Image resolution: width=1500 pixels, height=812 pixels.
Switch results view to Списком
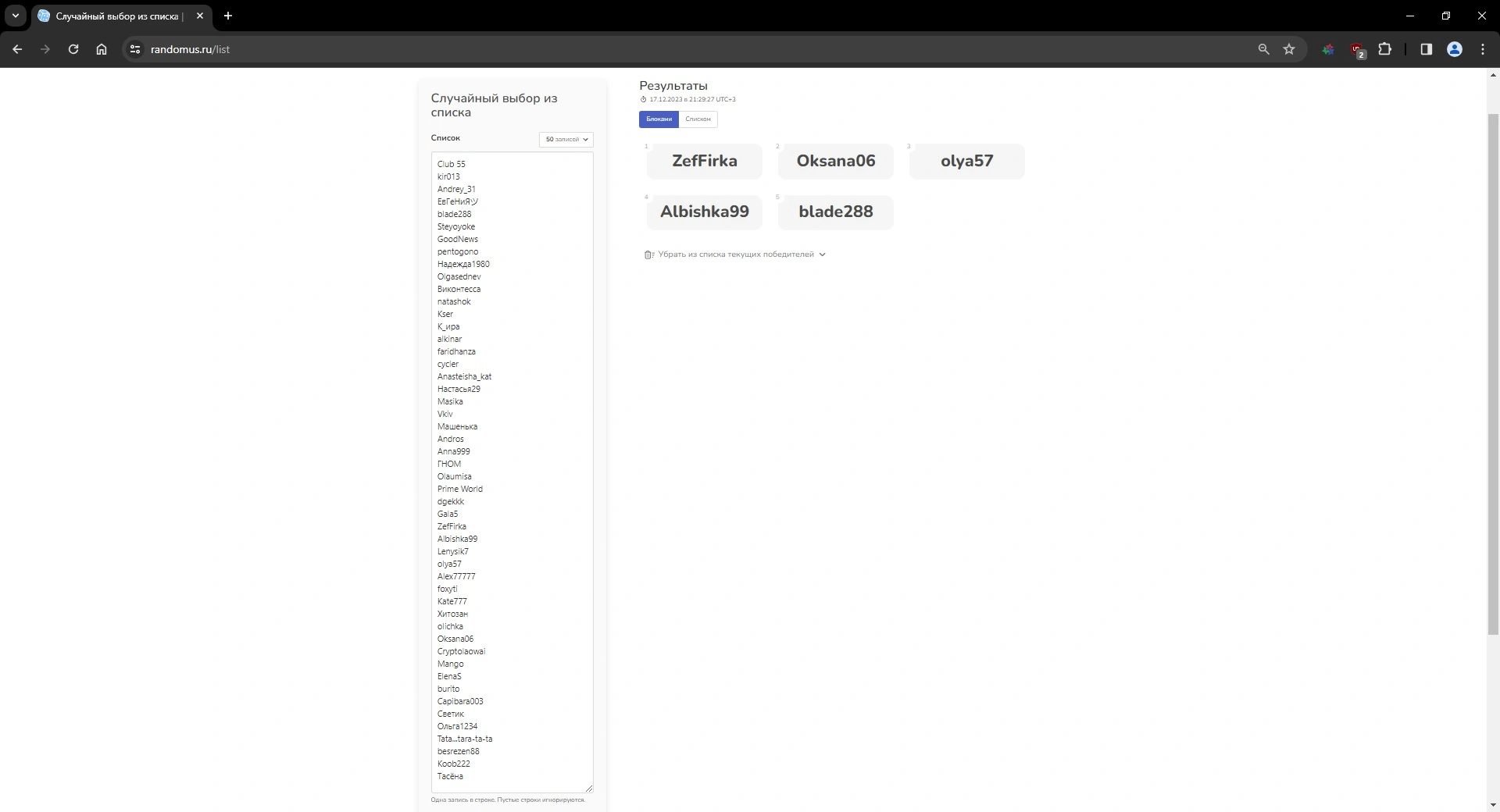click(x=698, y=119)
